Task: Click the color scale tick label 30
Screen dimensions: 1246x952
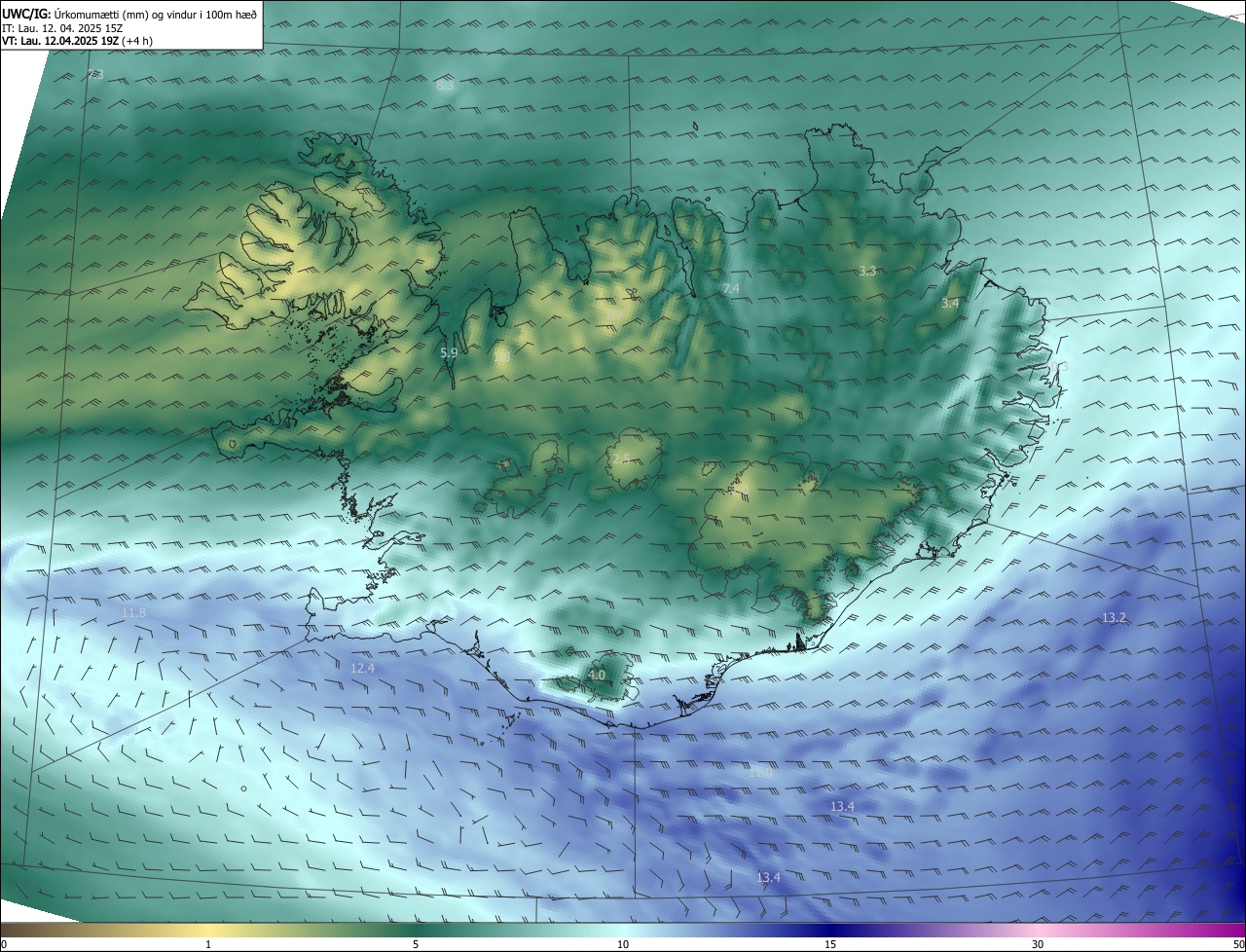Action: click(x=1038, y=944)
